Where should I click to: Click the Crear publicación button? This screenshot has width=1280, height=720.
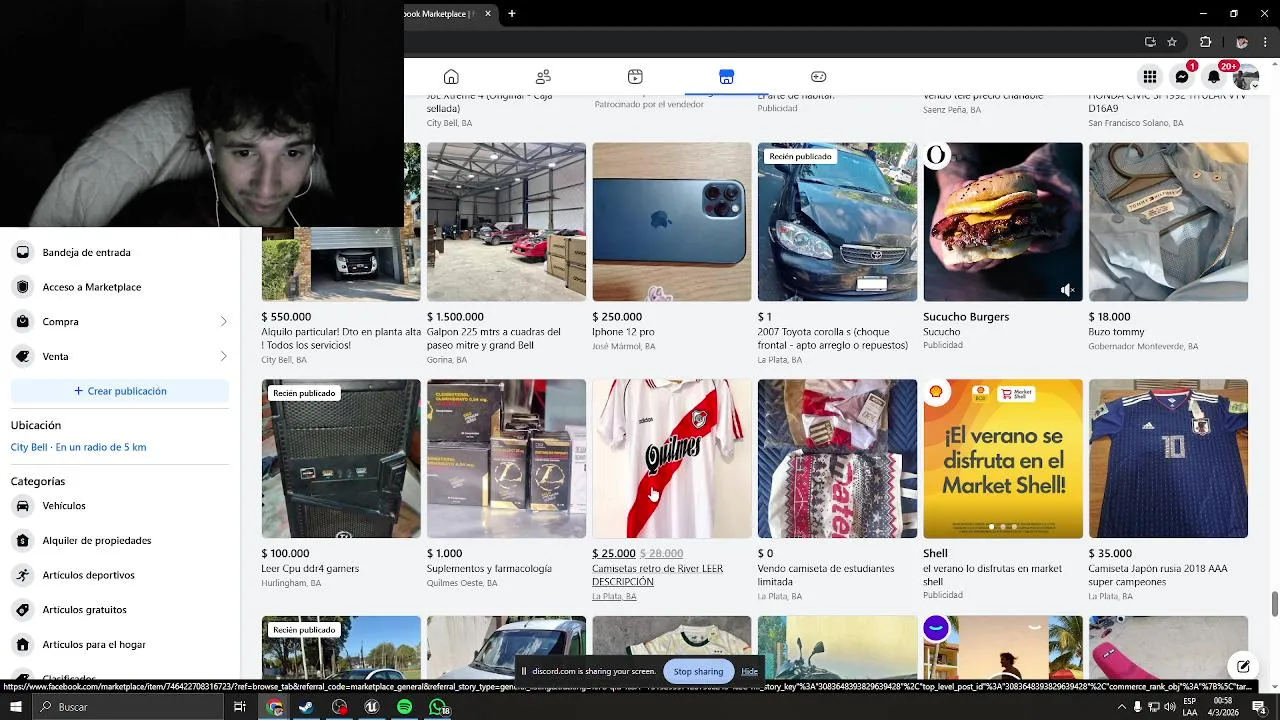[x=120, y=391]
